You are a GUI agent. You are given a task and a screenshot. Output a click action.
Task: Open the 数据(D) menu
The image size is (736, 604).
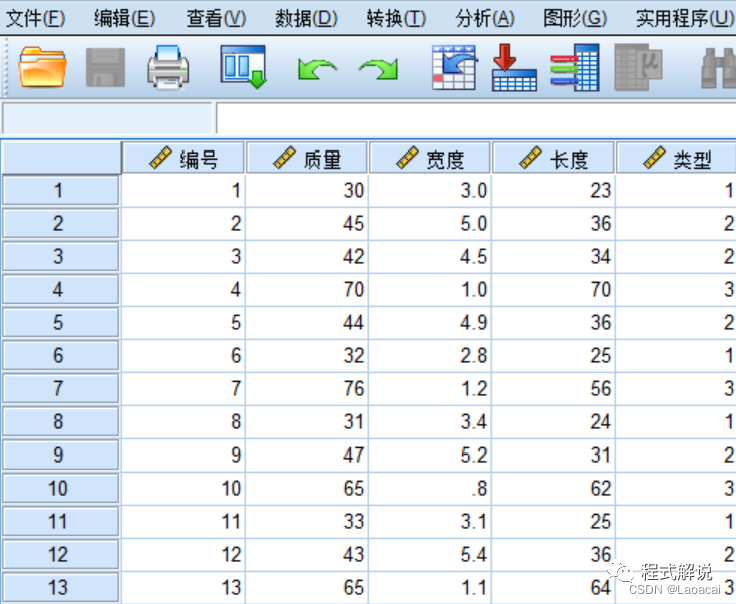click(306, 19)
